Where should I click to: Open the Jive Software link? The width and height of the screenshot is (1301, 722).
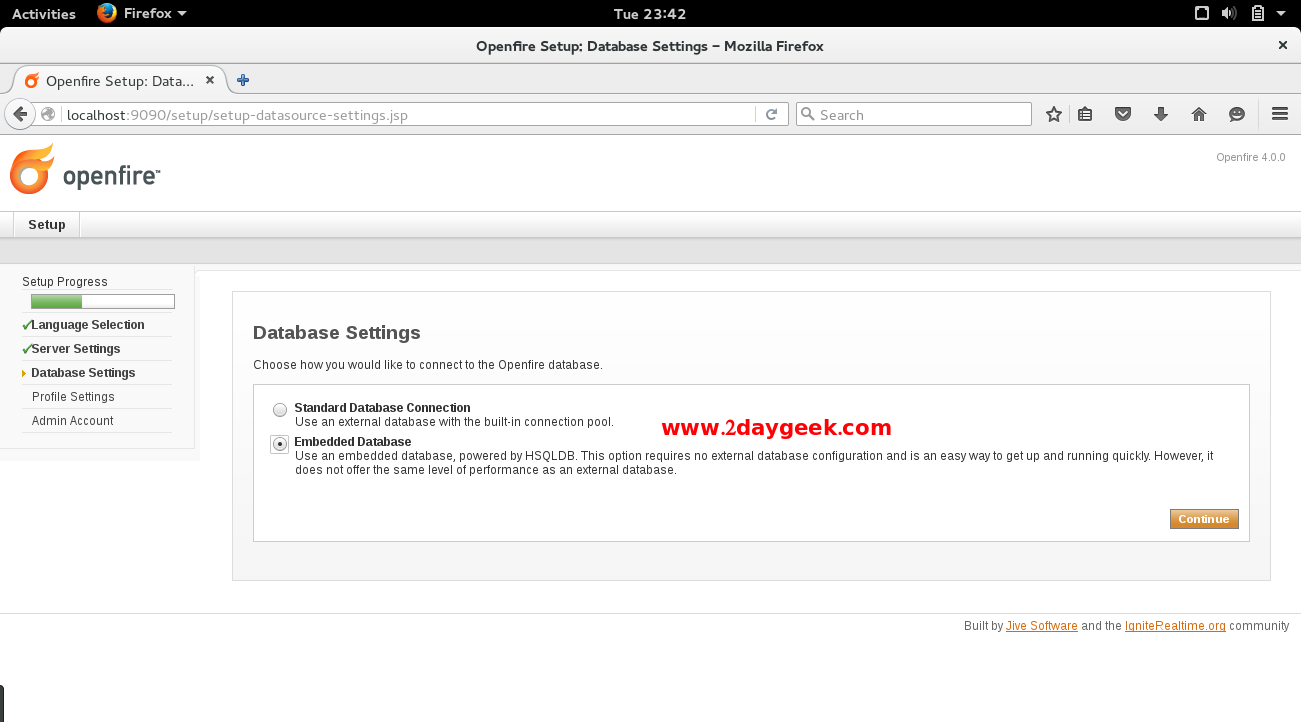tap(1042, 626)
